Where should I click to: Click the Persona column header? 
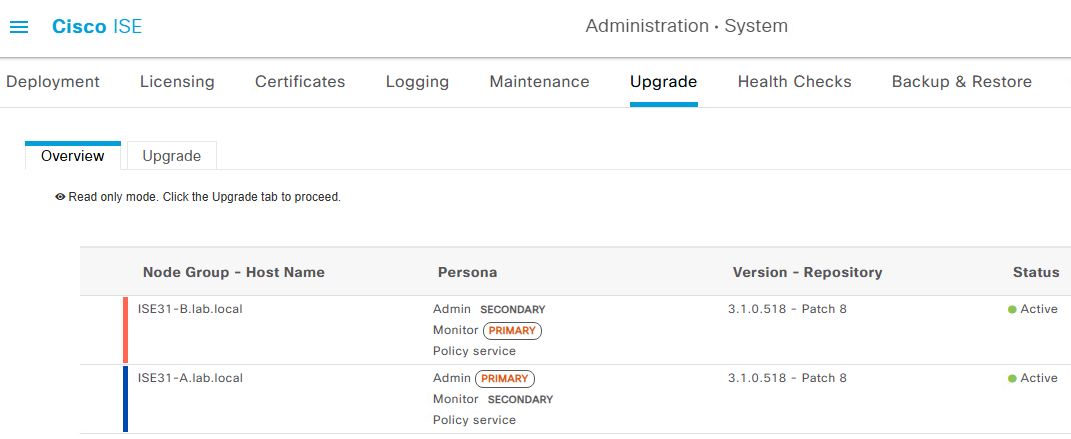coord(467,272)
